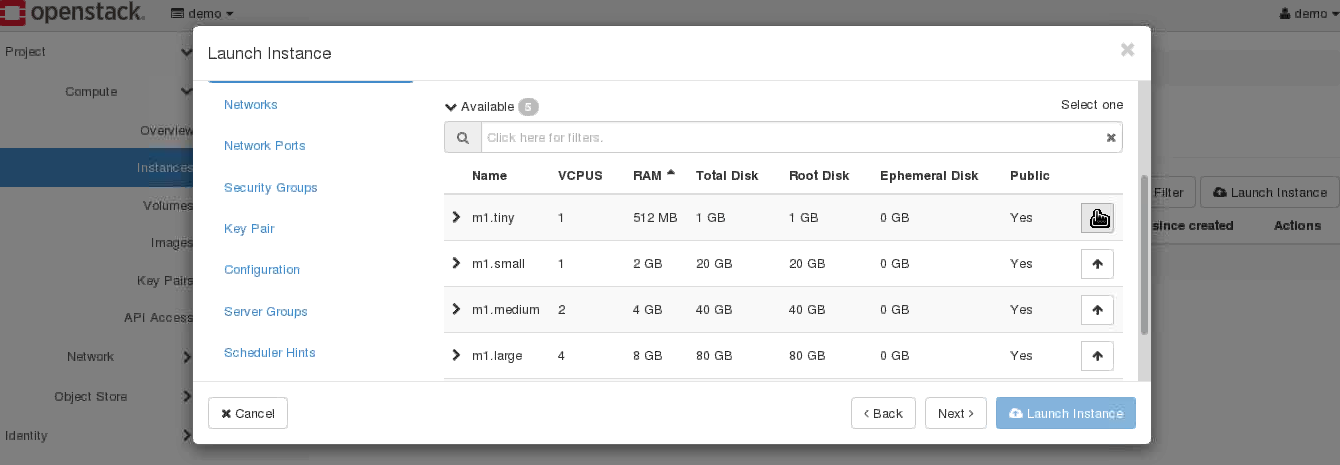The width and height of the screenshot is (1340, 465).
Task: Allocate the m1.large flavor using up arrow
Action: coord(1097,356)
